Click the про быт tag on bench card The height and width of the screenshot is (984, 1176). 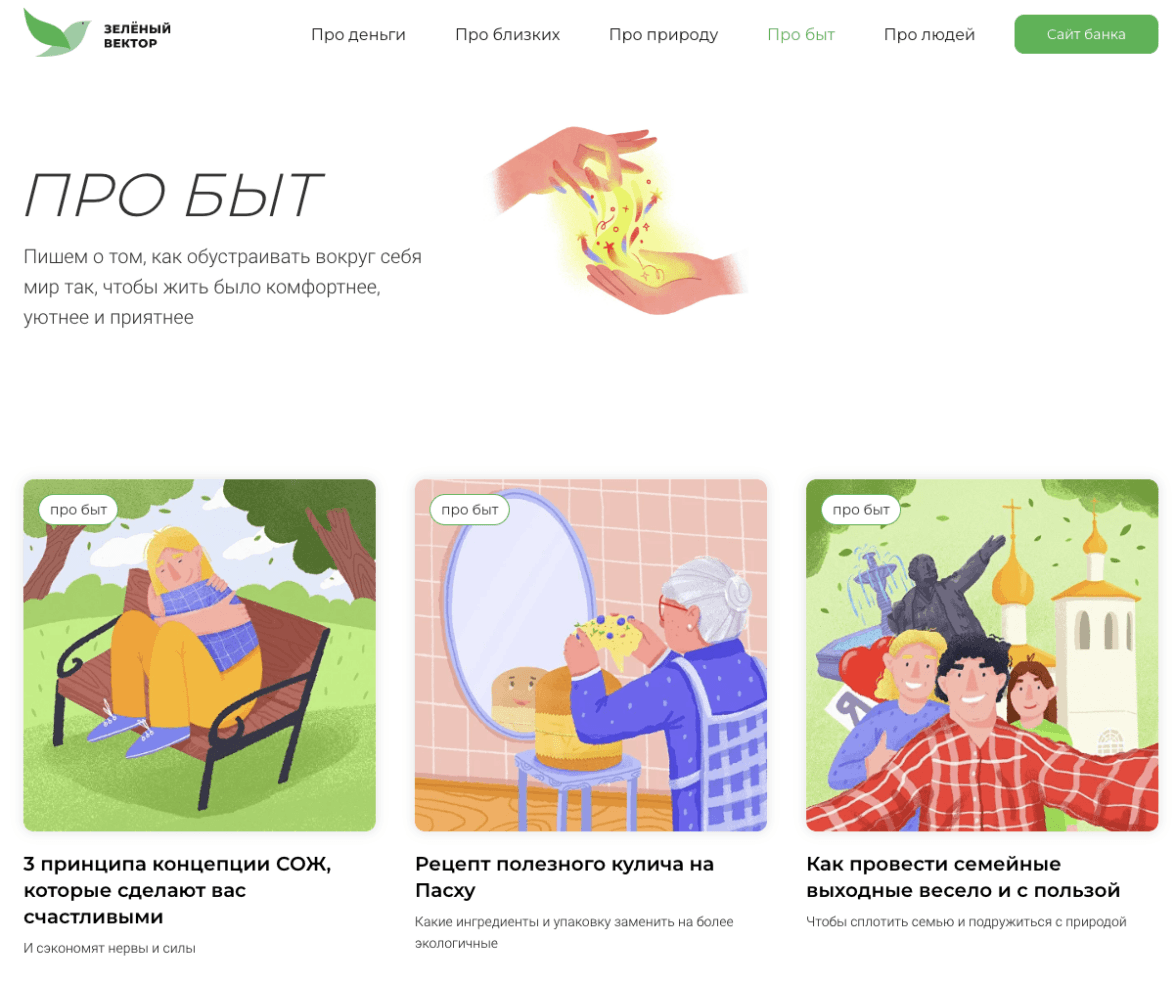click(79, 509)
